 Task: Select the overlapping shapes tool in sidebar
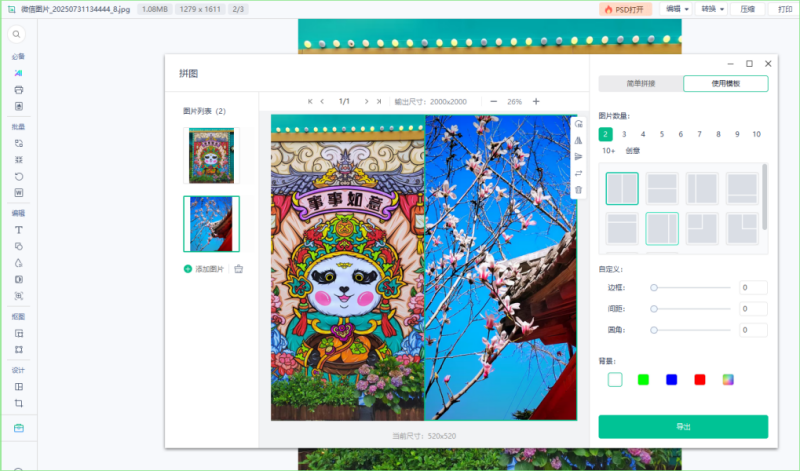[18, 246]
